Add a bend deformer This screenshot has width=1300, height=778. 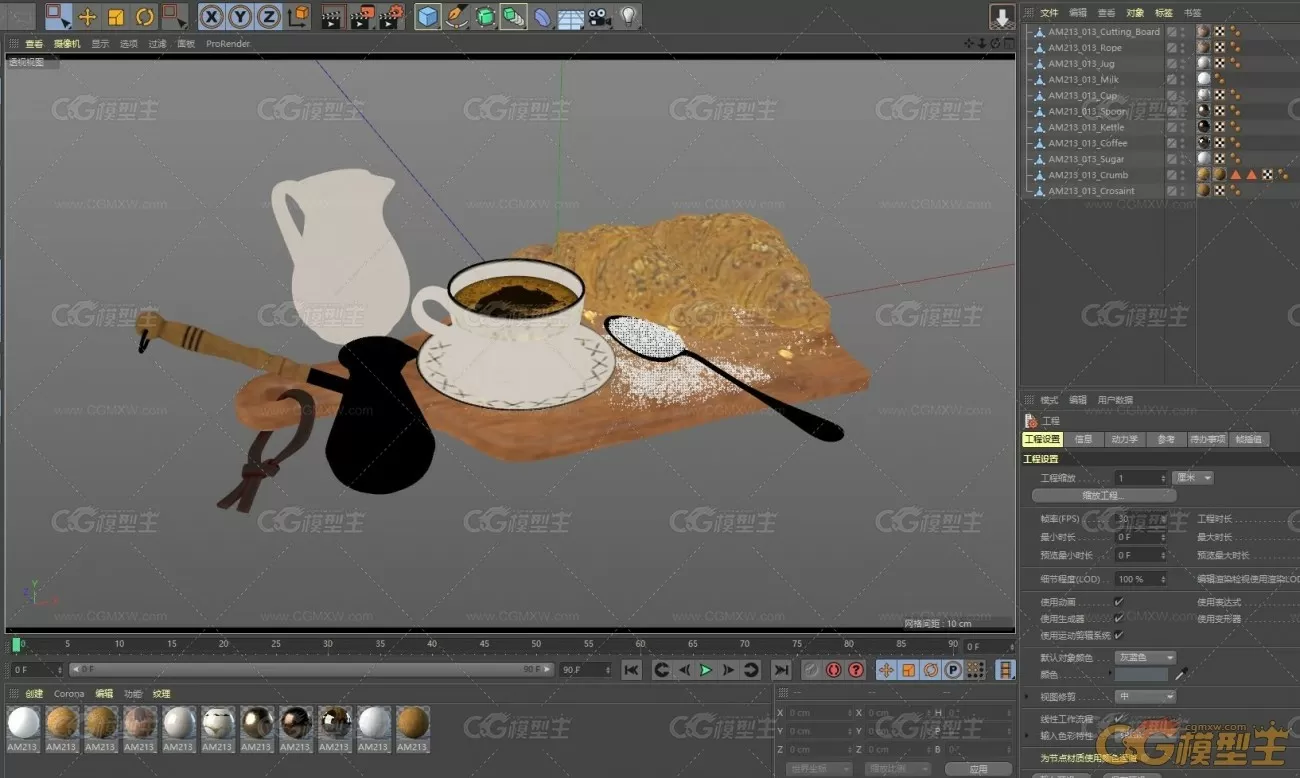[x=542, y=16]
